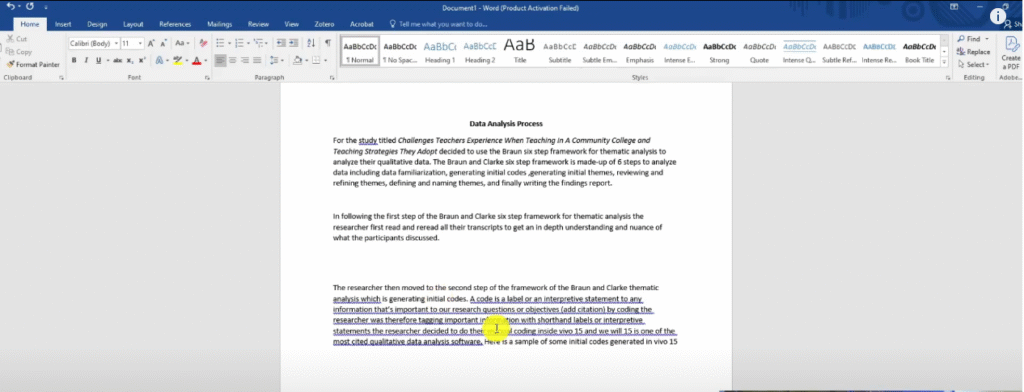Toggle Underline formatting
This screenshot has height=392, width=1024.
click(x=99, y=60)
